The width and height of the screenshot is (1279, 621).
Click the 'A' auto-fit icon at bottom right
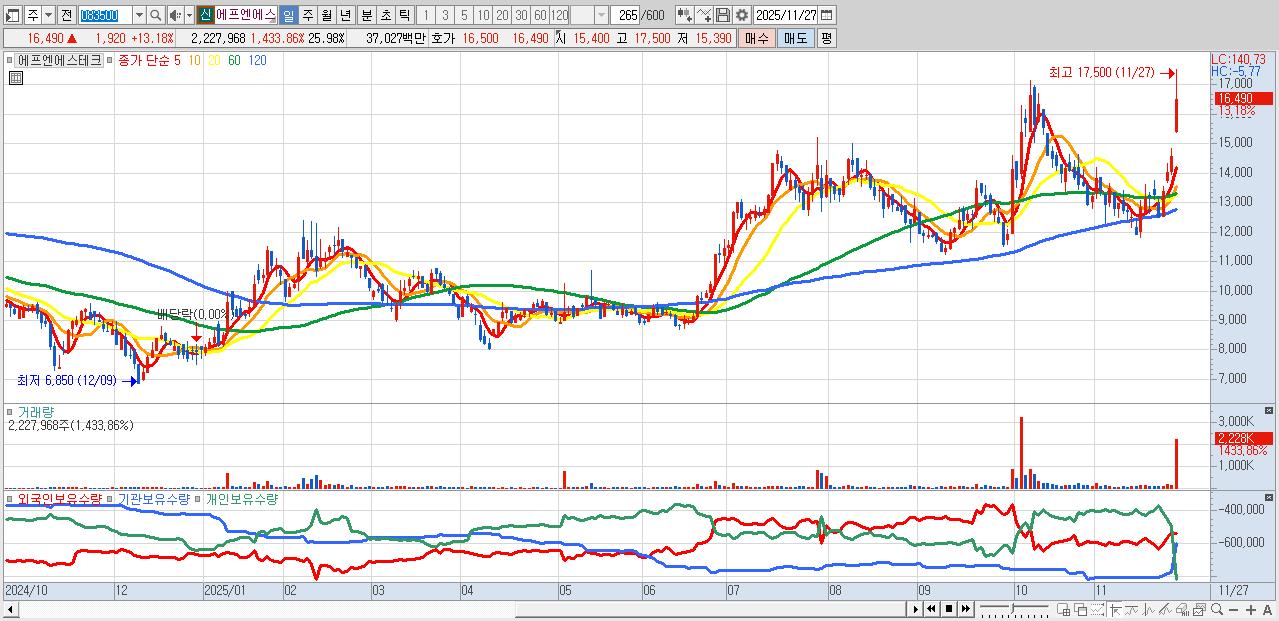pyautogui.click(x=1267, y=609)
